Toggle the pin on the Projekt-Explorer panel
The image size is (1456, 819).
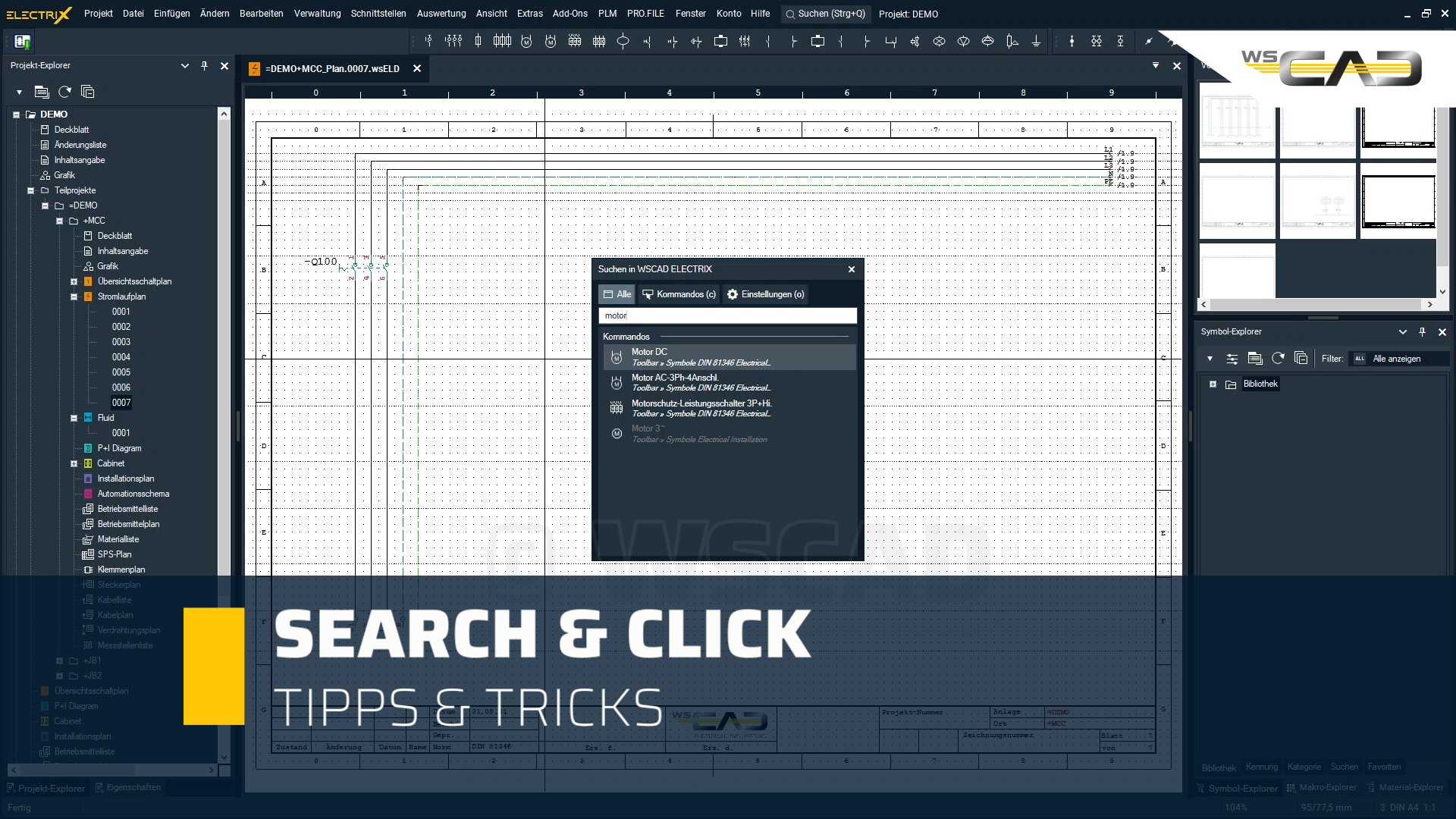point(203,66)
